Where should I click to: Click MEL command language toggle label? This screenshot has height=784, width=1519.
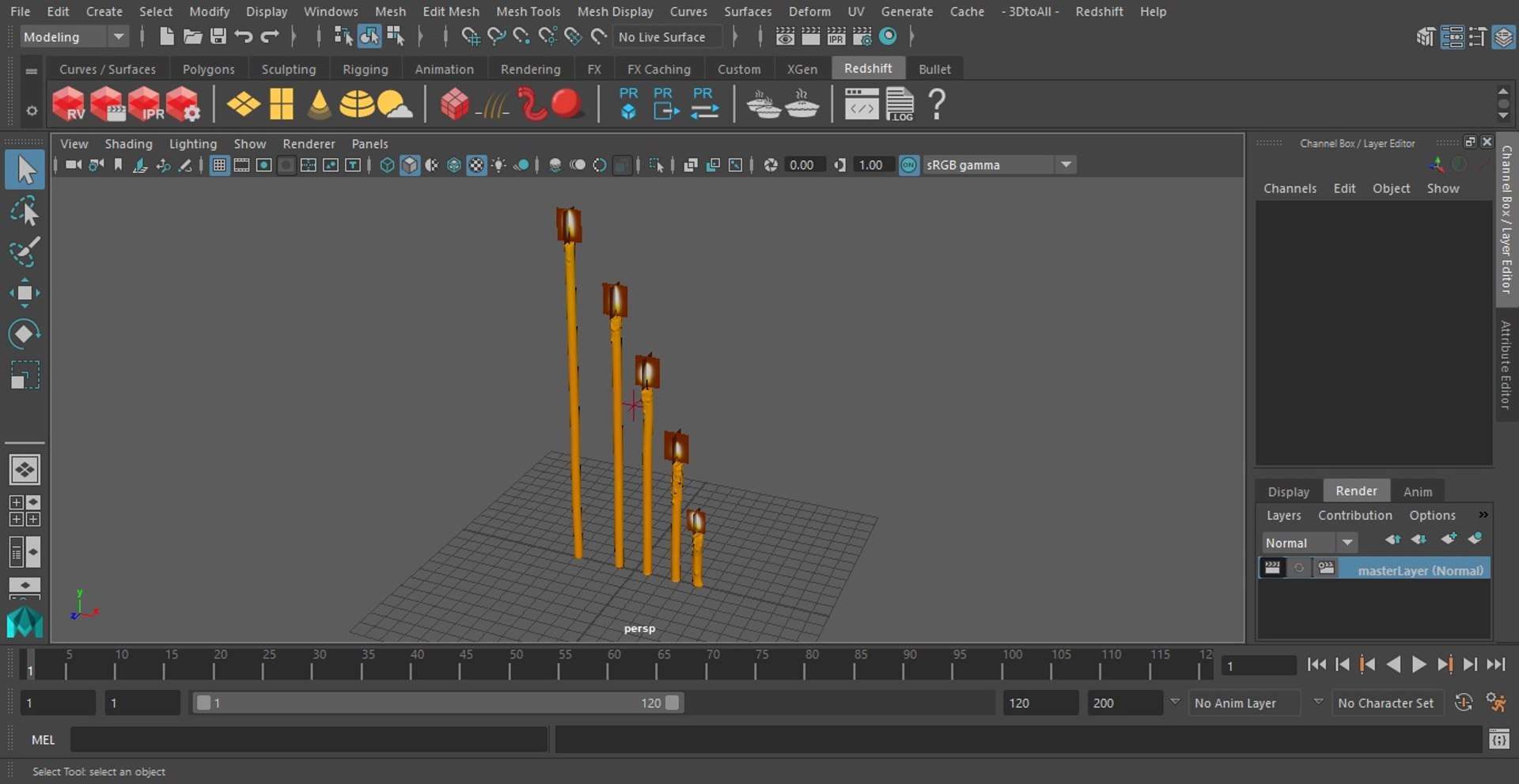coord(44,740)
